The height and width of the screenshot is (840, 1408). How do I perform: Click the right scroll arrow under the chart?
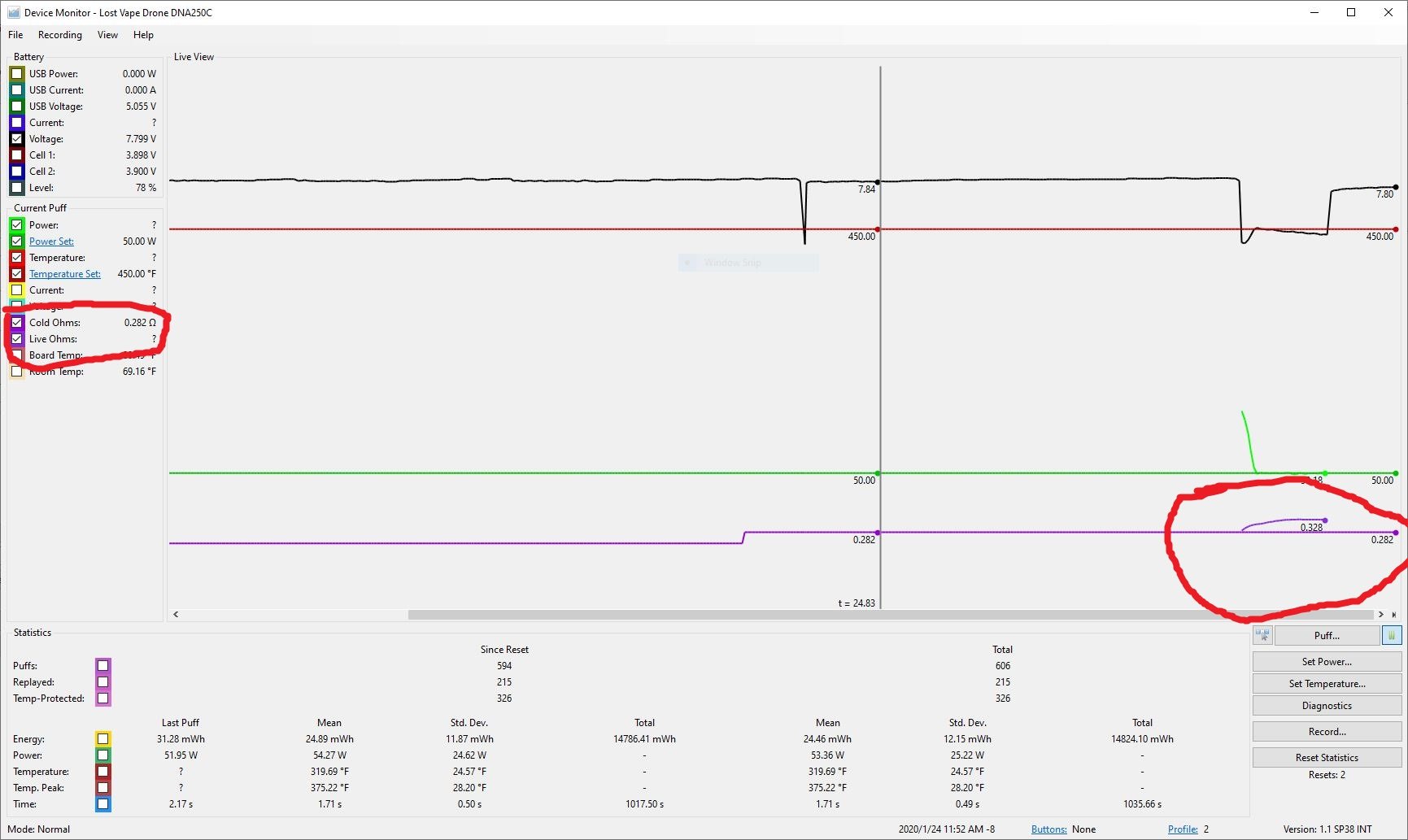1380,615
